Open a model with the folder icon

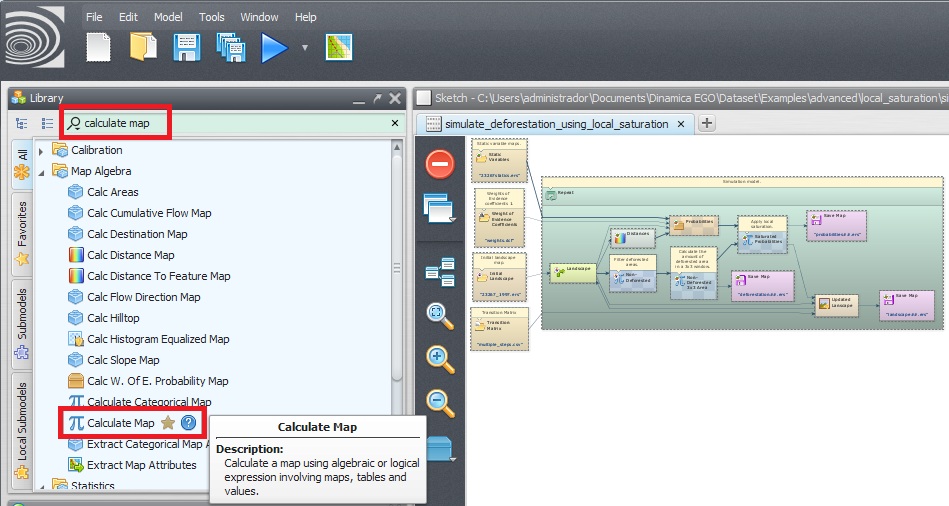(144, 47)
